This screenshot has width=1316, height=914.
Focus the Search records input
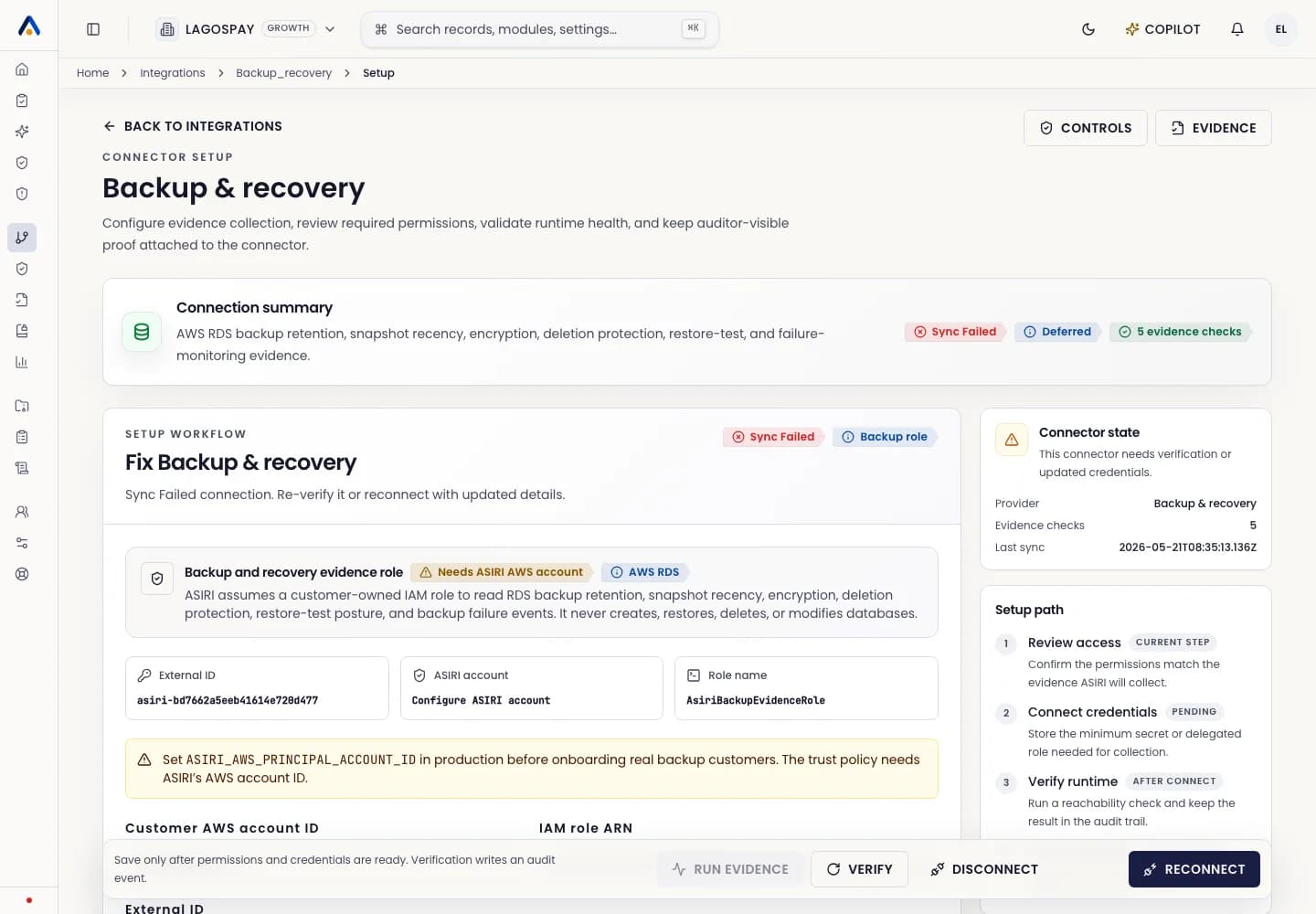point(539,29)
